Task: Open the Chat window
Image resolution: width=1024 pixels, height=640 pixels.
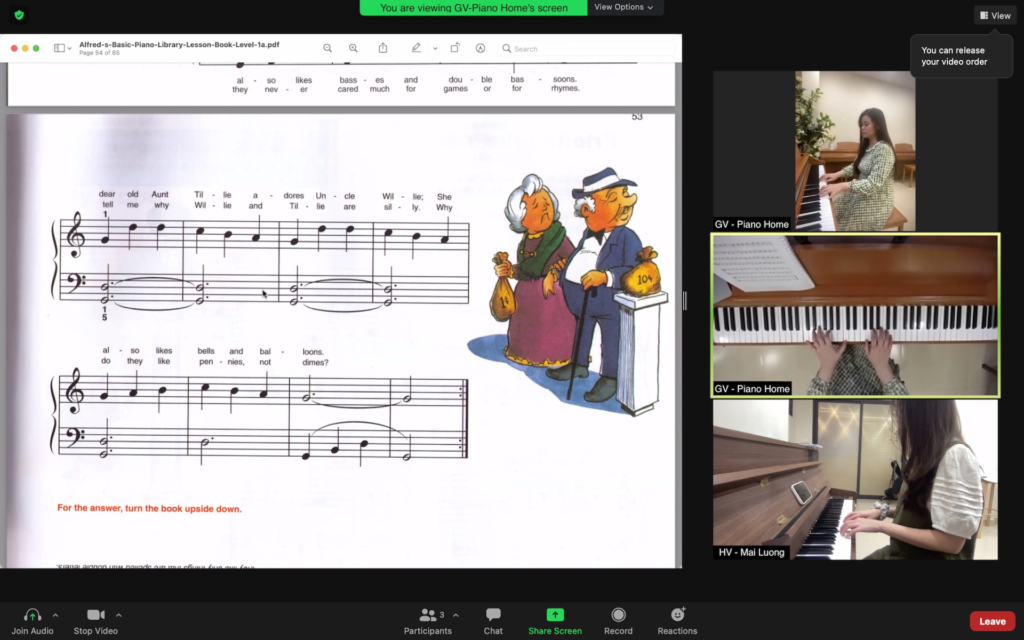Action: 493,615
